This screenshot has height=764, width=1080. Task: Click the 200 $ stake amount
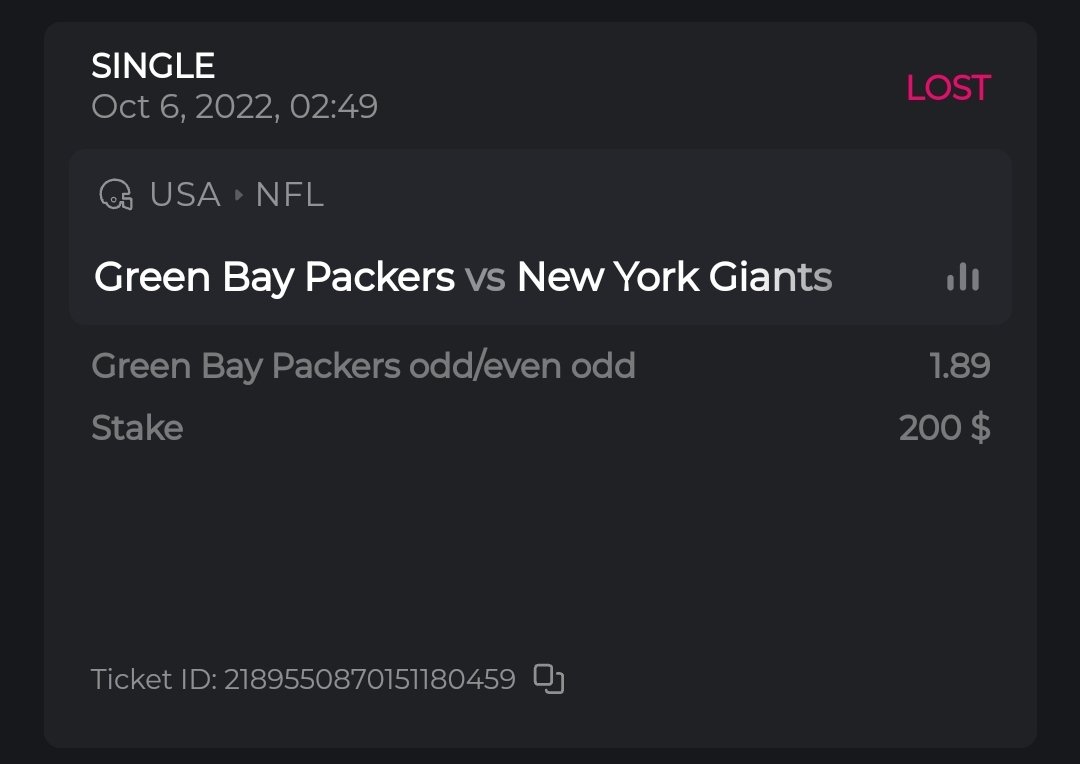point(944,428)
